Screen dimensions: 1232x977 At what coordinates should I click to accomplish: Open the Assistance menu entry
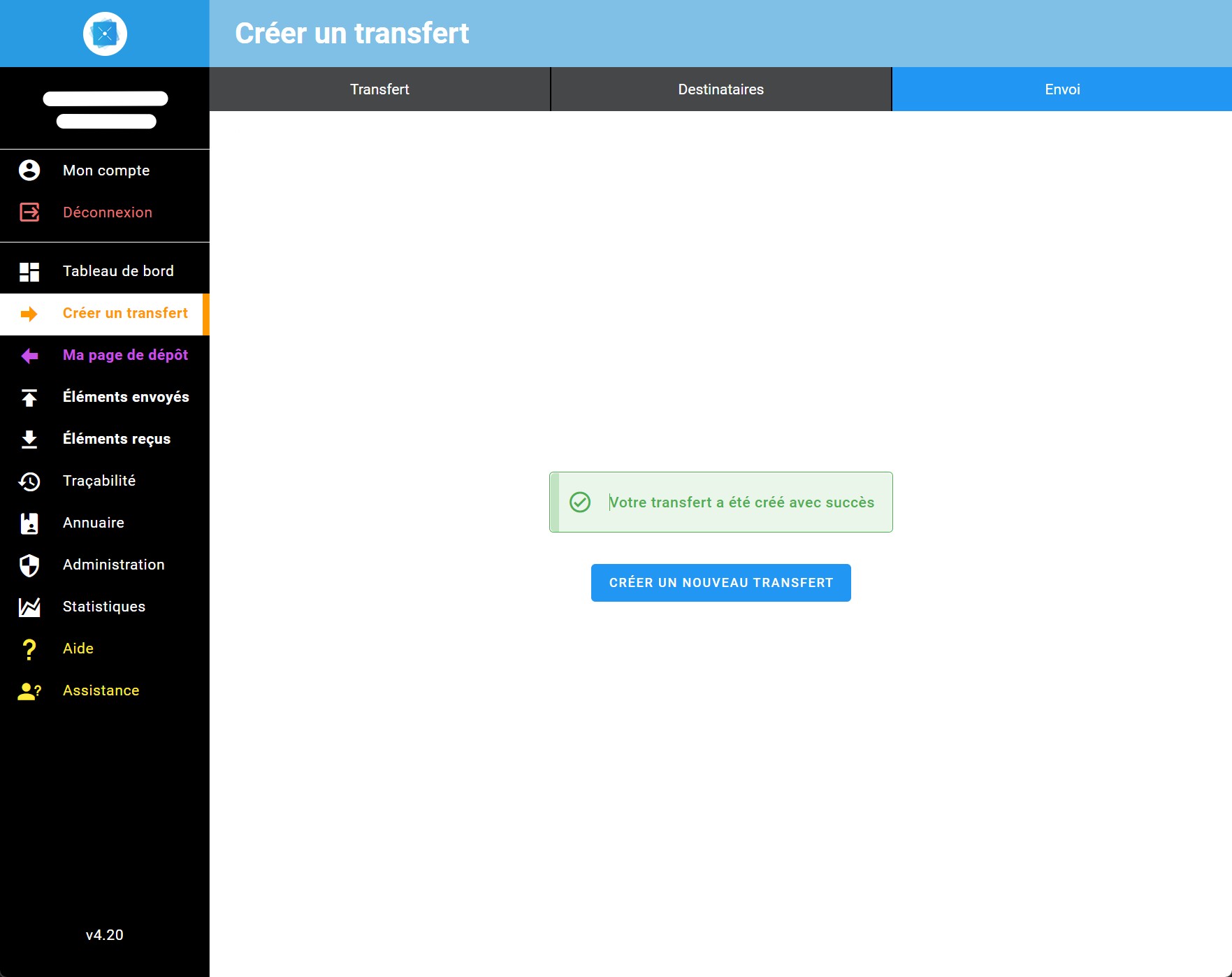pyautogui.click(x=101, y=690)
